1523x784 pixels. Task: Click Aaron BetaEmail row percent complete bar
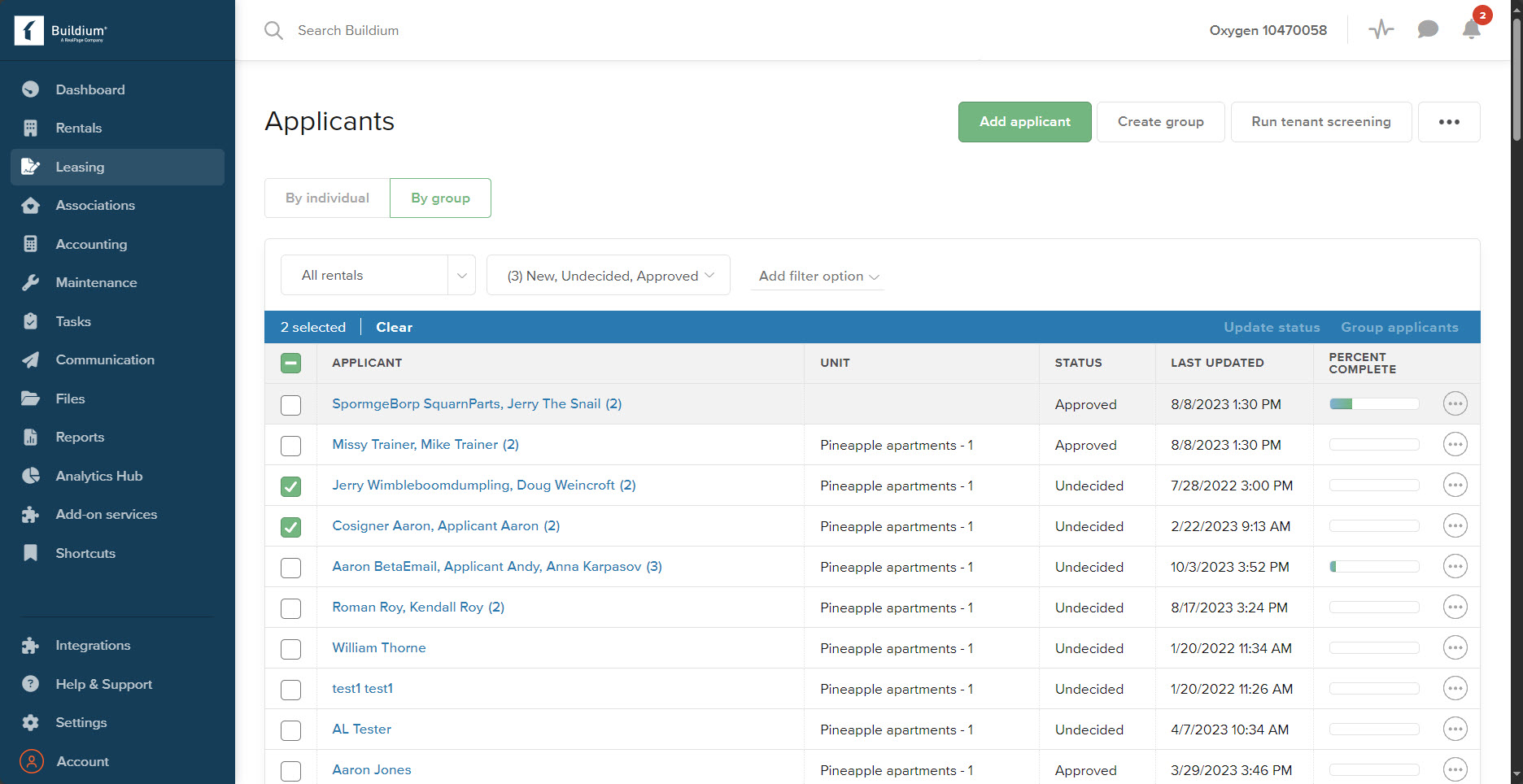tap(1373, 566)
